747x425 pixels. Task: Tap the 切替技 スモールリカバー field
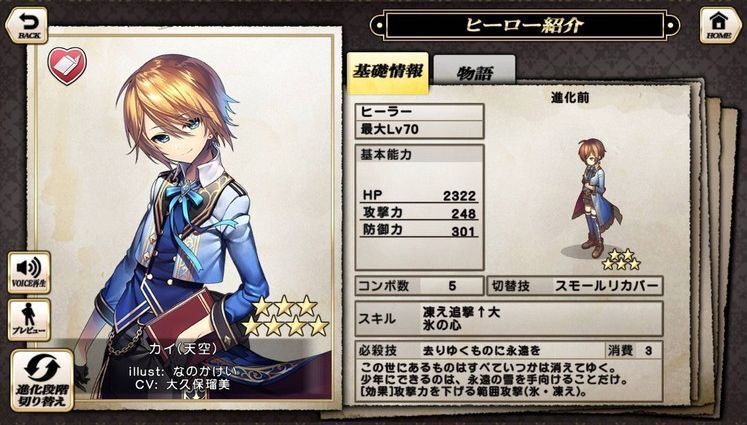(575, 286)
